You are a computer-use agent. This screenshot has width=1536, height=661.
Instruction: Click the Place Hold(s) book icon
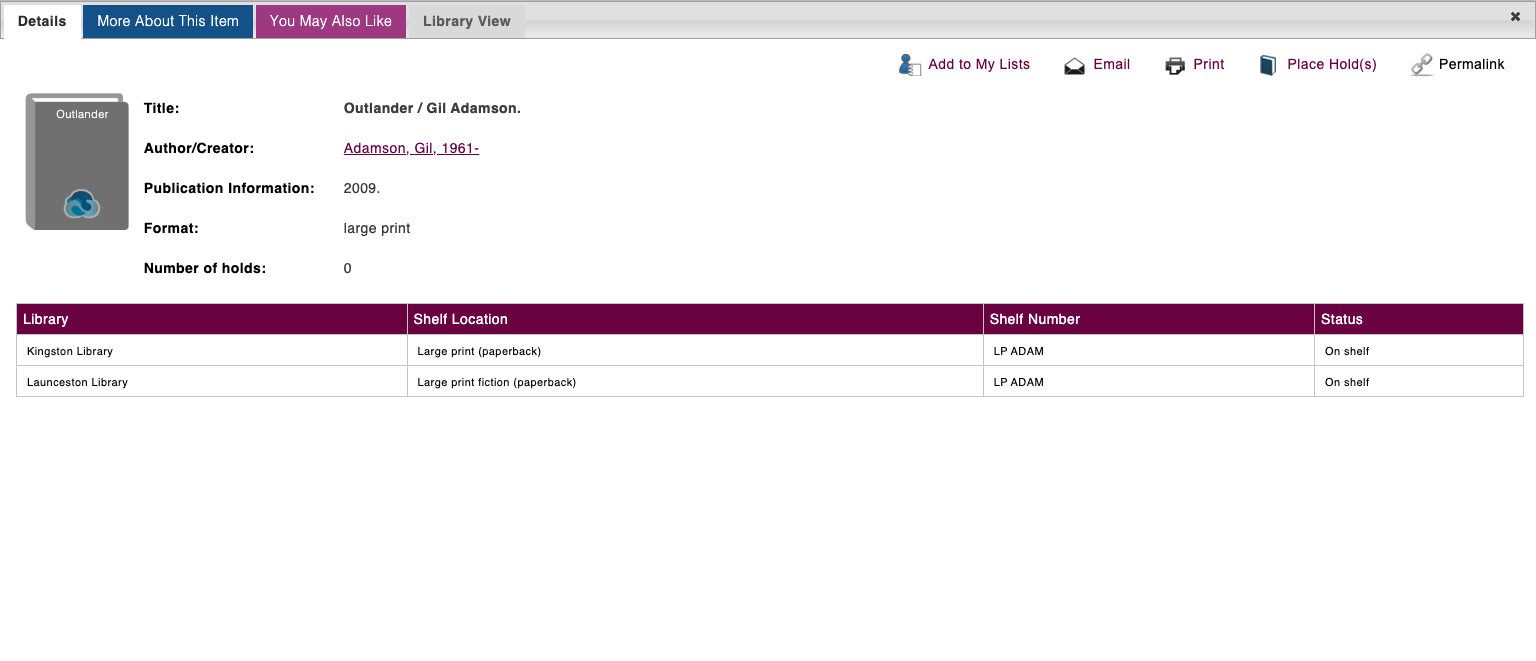coord(1268,66)
